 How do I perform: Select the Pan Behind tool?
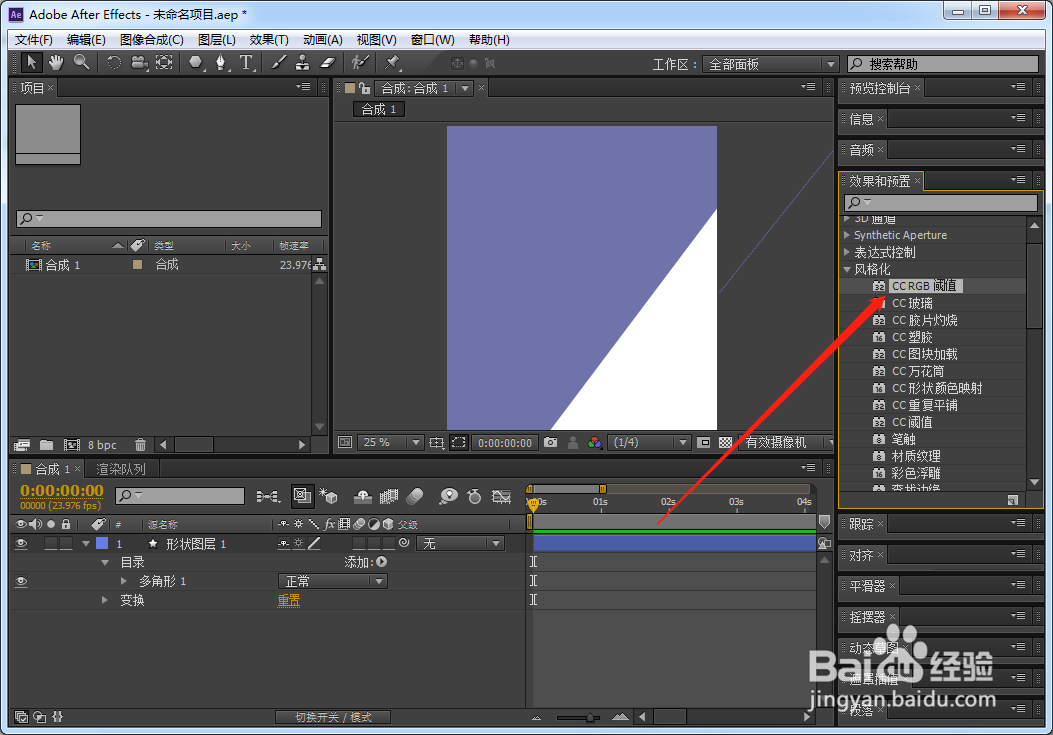[165, 63]
